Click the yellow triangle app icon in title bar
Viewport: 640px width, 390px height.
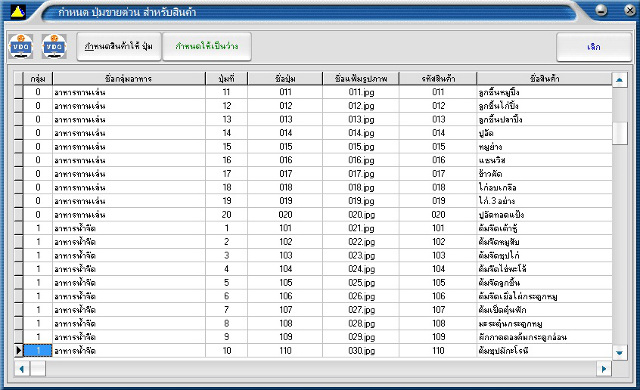click(x=18, y=12)
